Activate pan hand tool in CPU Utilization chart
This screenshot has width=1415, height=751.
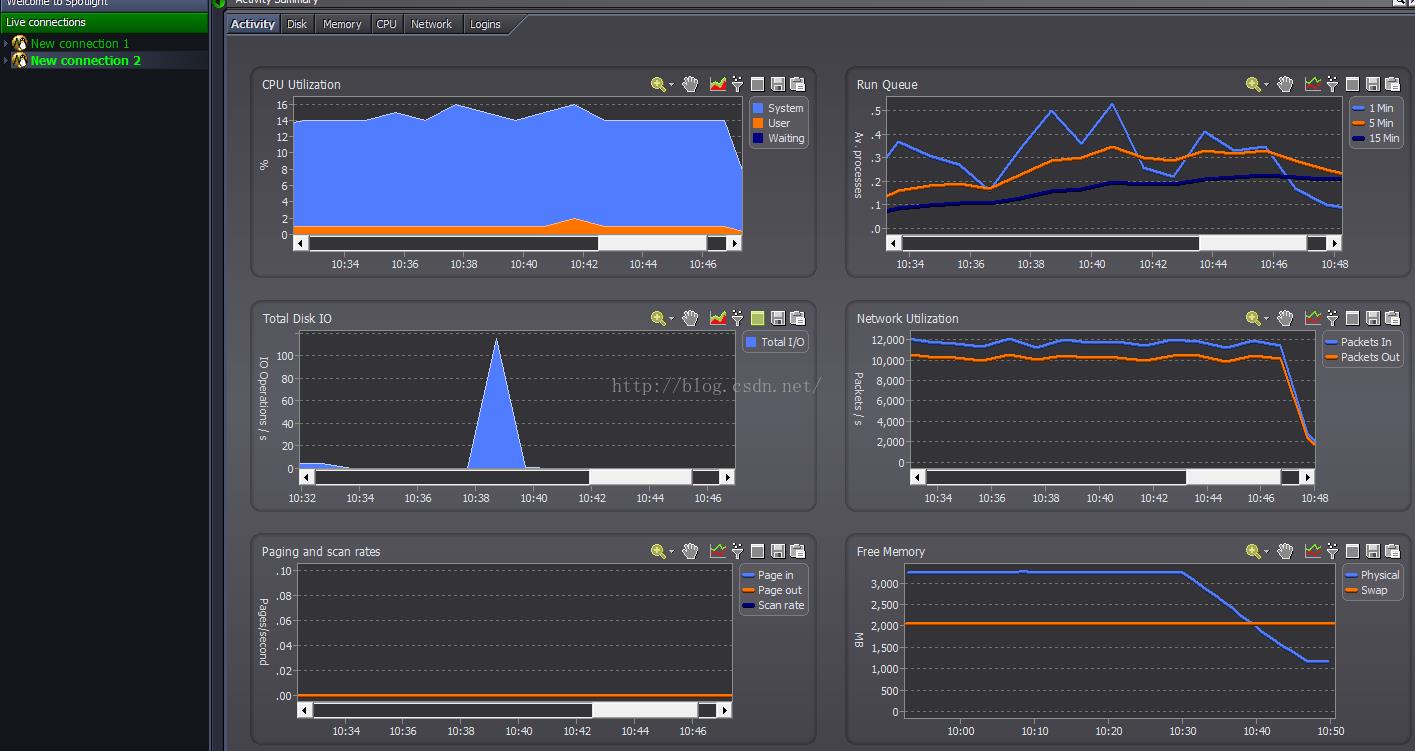click(690, 85)
